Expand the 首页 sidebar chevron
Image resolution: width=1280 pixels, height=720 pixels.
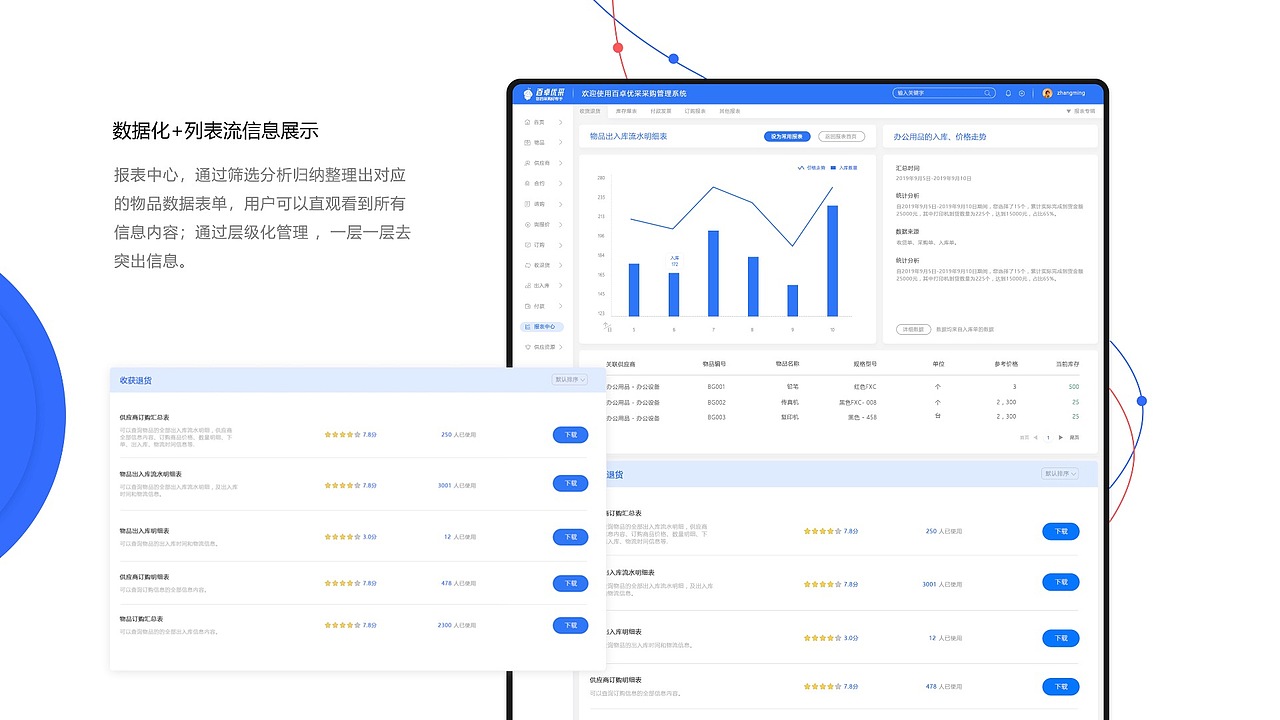pyautogui.click(x=561, y=122)
